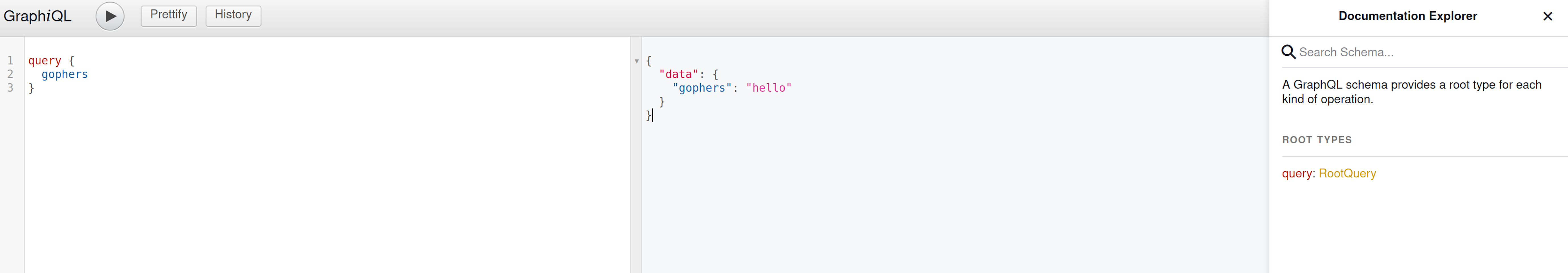The image size is (1568, 273).
Task: Click the "data" key in the result pane
Action: tap(678, 74)
